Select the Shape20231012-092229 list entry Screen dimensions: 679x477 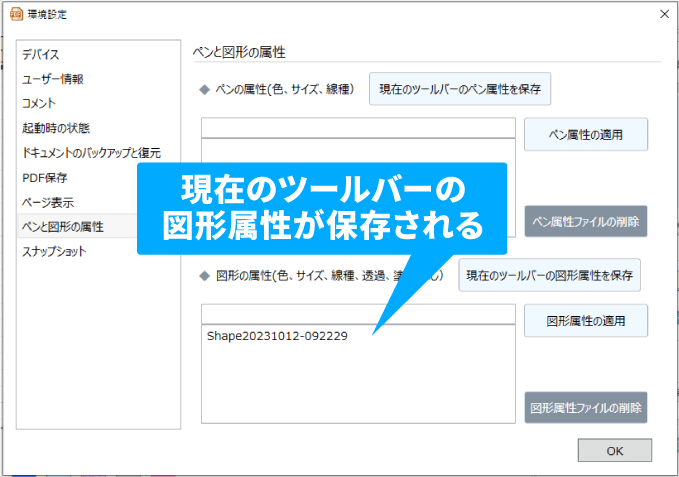point(277,336)
